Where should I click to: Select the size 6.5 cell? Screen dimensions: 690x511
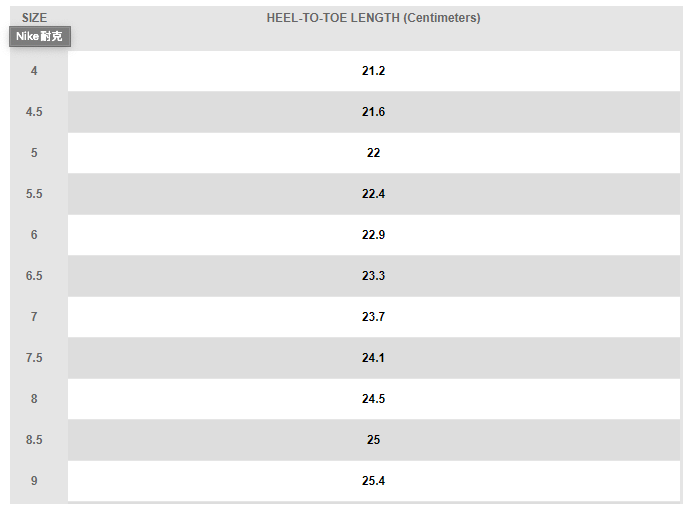pos(34,276)
